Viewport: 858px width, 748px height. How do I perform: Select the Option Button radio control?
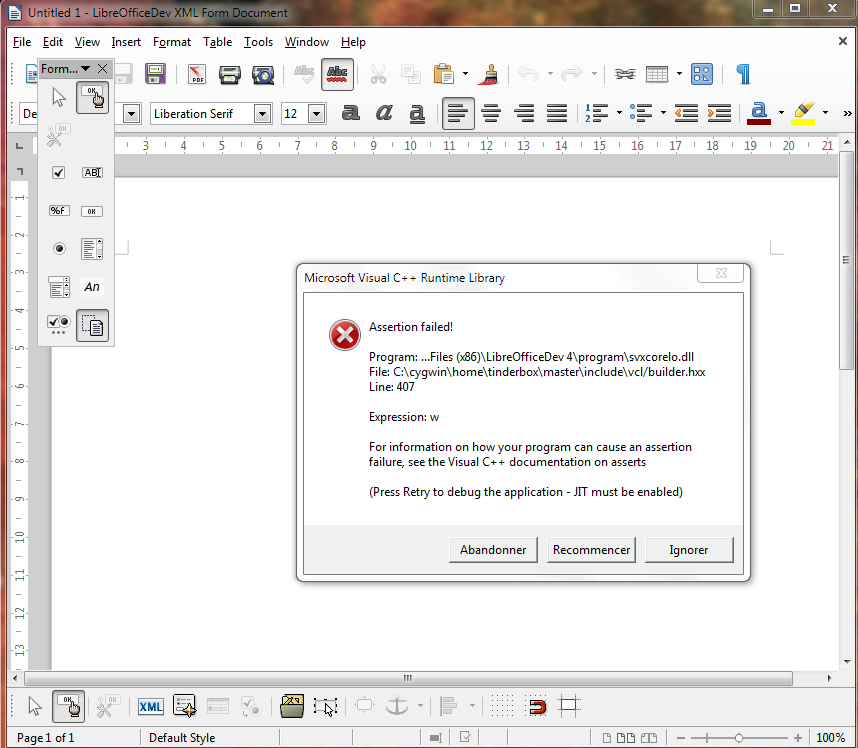click(58, 249)
